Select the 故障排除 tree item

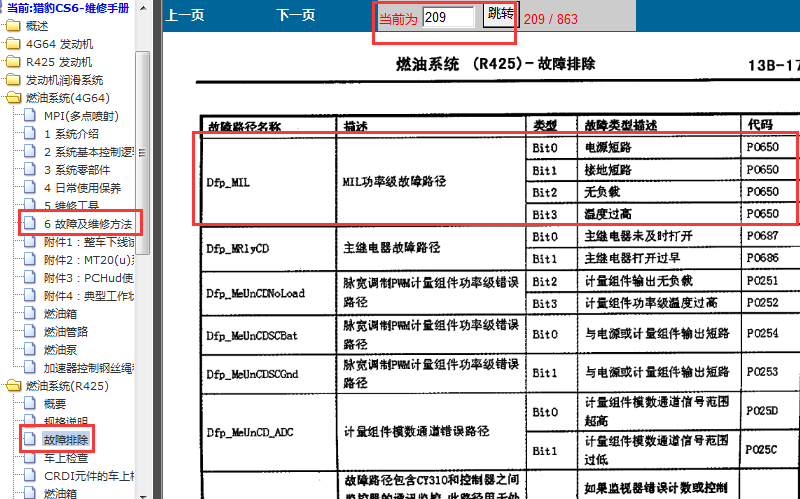66,439
